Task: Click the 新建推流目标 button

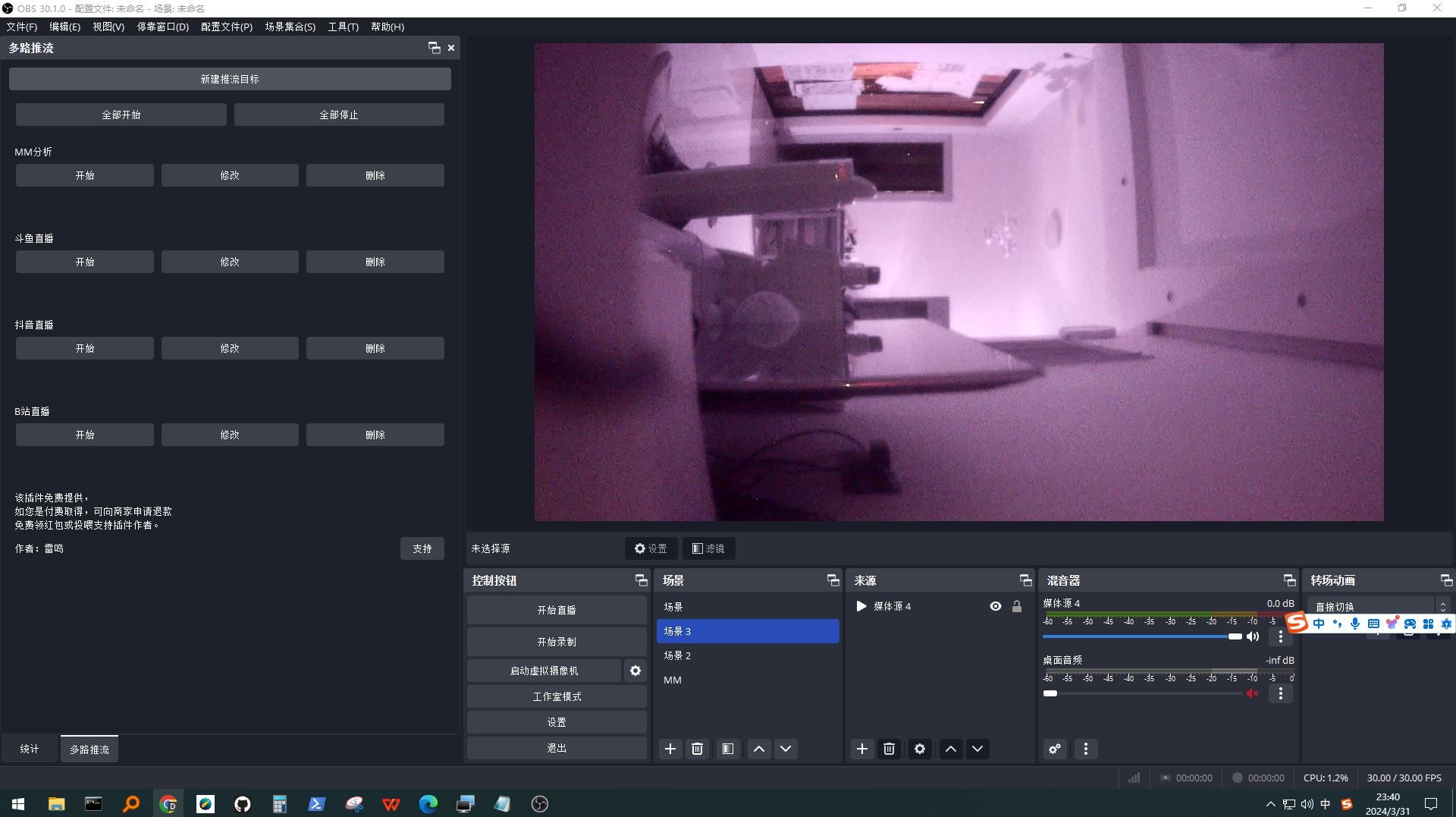Action: (x=230, y=79)
